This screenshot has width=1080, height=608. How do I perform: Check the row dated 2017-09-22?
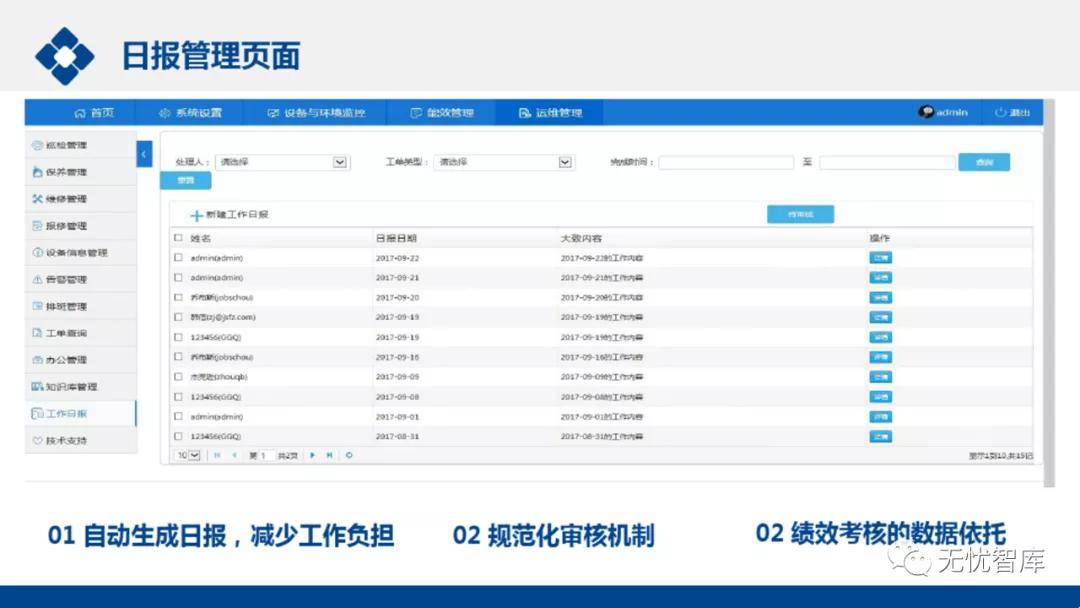179,258
